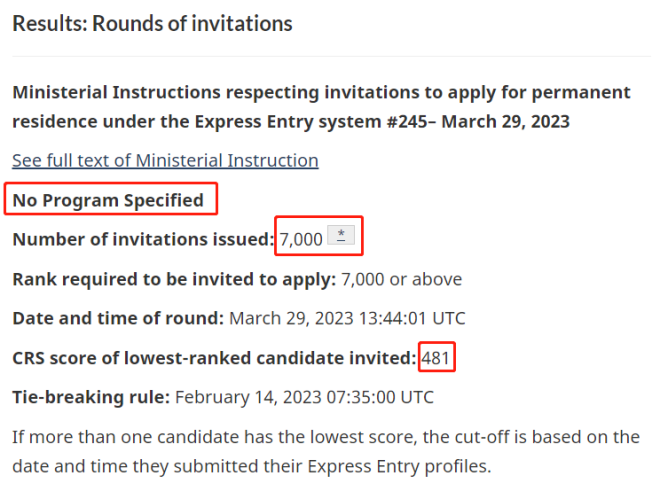Click the 'March 29, 2023' date in the heading

[x=505, y=122]
